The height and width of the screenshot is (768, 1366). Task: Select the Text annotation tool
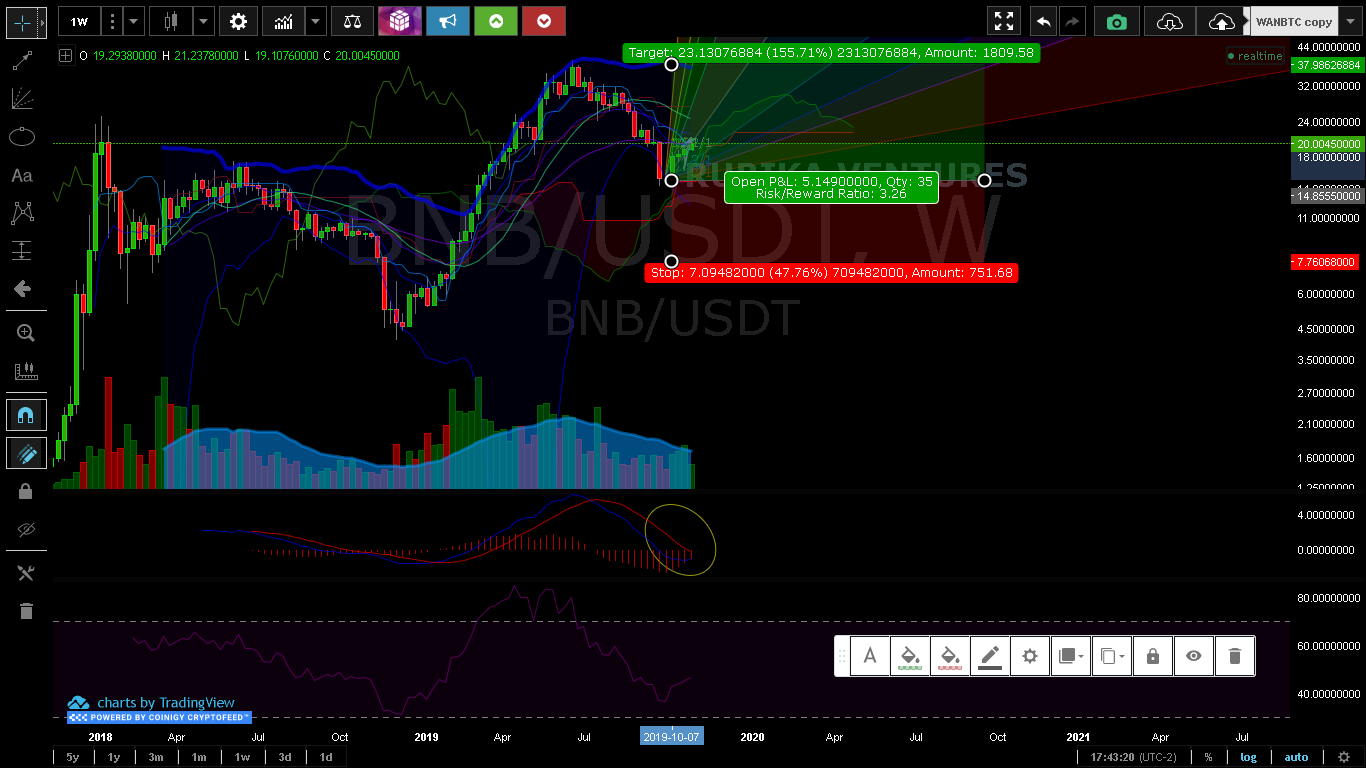[22, 175]
